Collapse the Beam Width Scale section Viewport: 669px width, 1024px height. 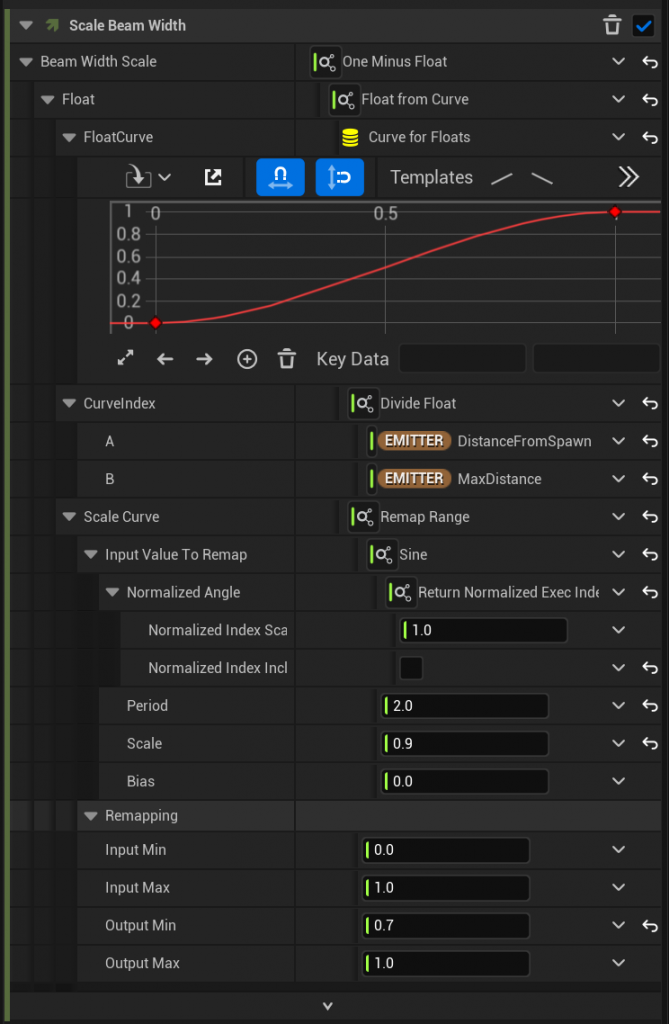[25, 62]
